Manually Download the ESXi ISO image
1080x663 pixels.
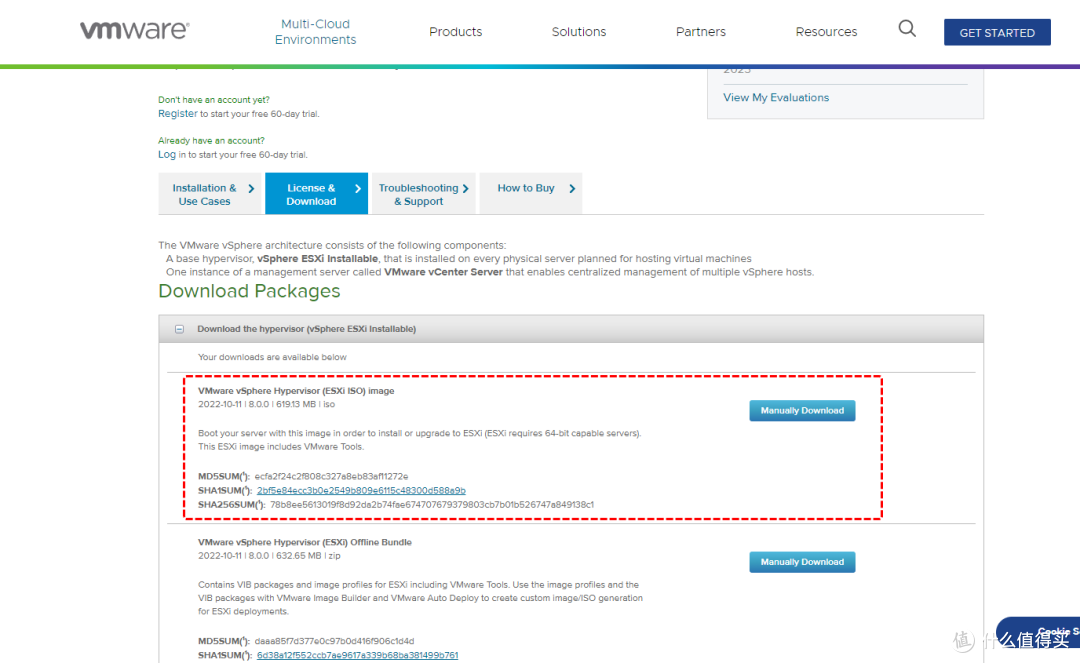[802, 410]
